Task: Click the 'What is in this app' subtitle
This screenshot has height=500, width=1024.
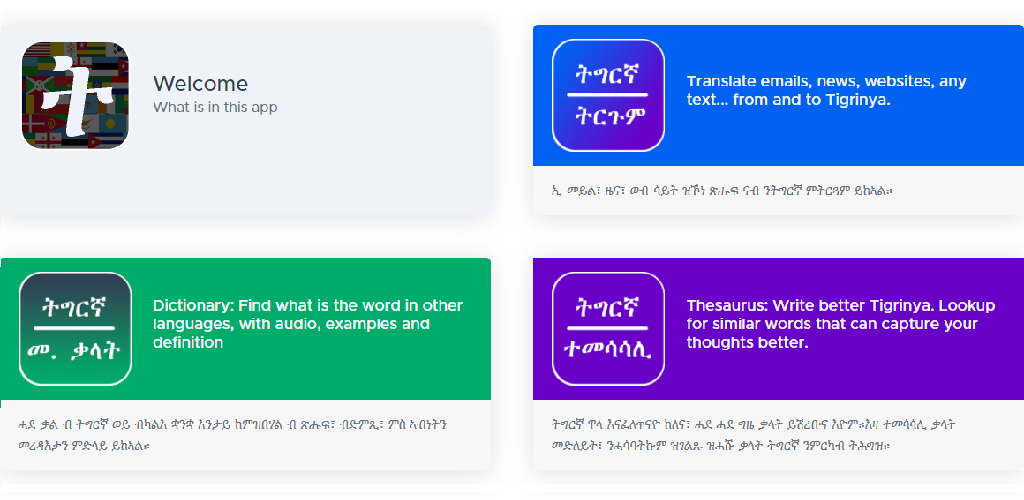Action: [215, 107]
